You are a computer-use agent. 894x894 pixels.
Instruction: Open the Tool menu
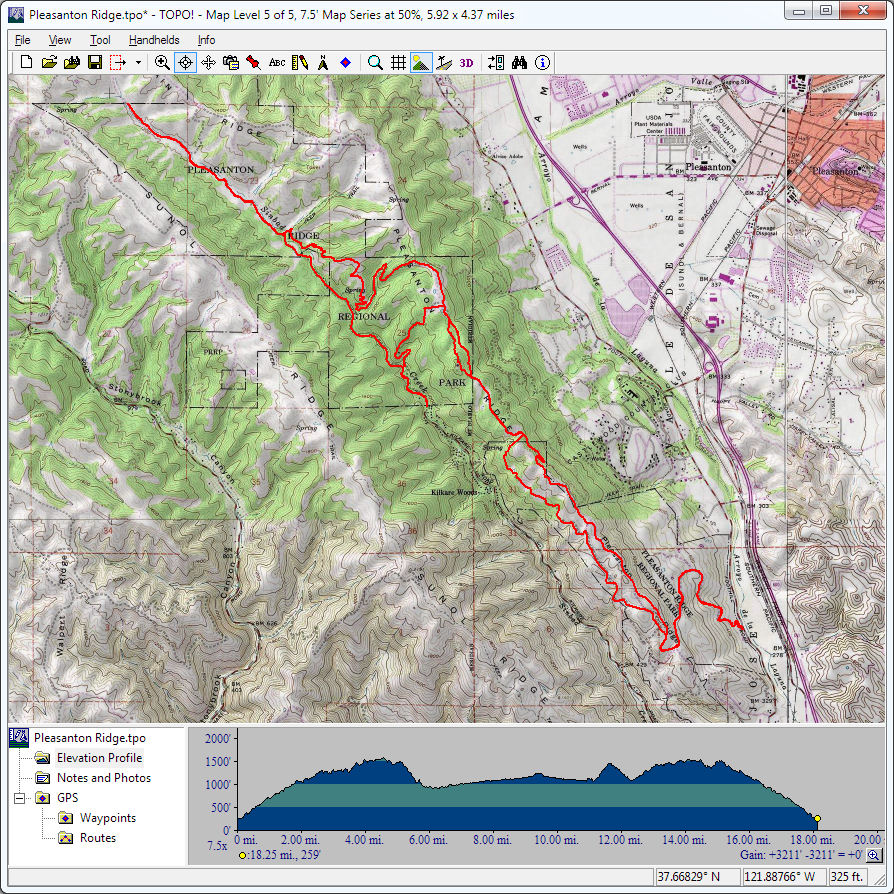coord(100,40)
